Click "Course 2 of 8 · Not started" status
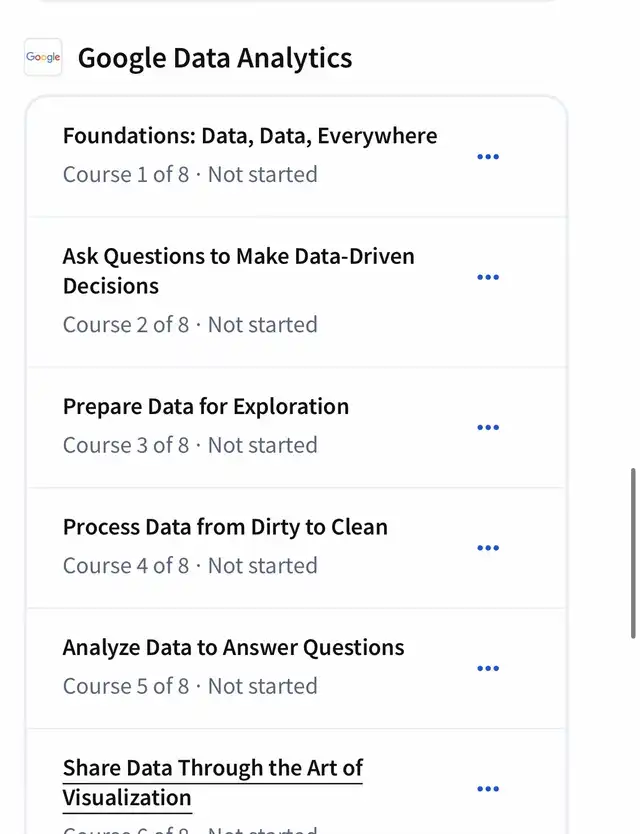This screenshot has width=640, height=834. 190,325
